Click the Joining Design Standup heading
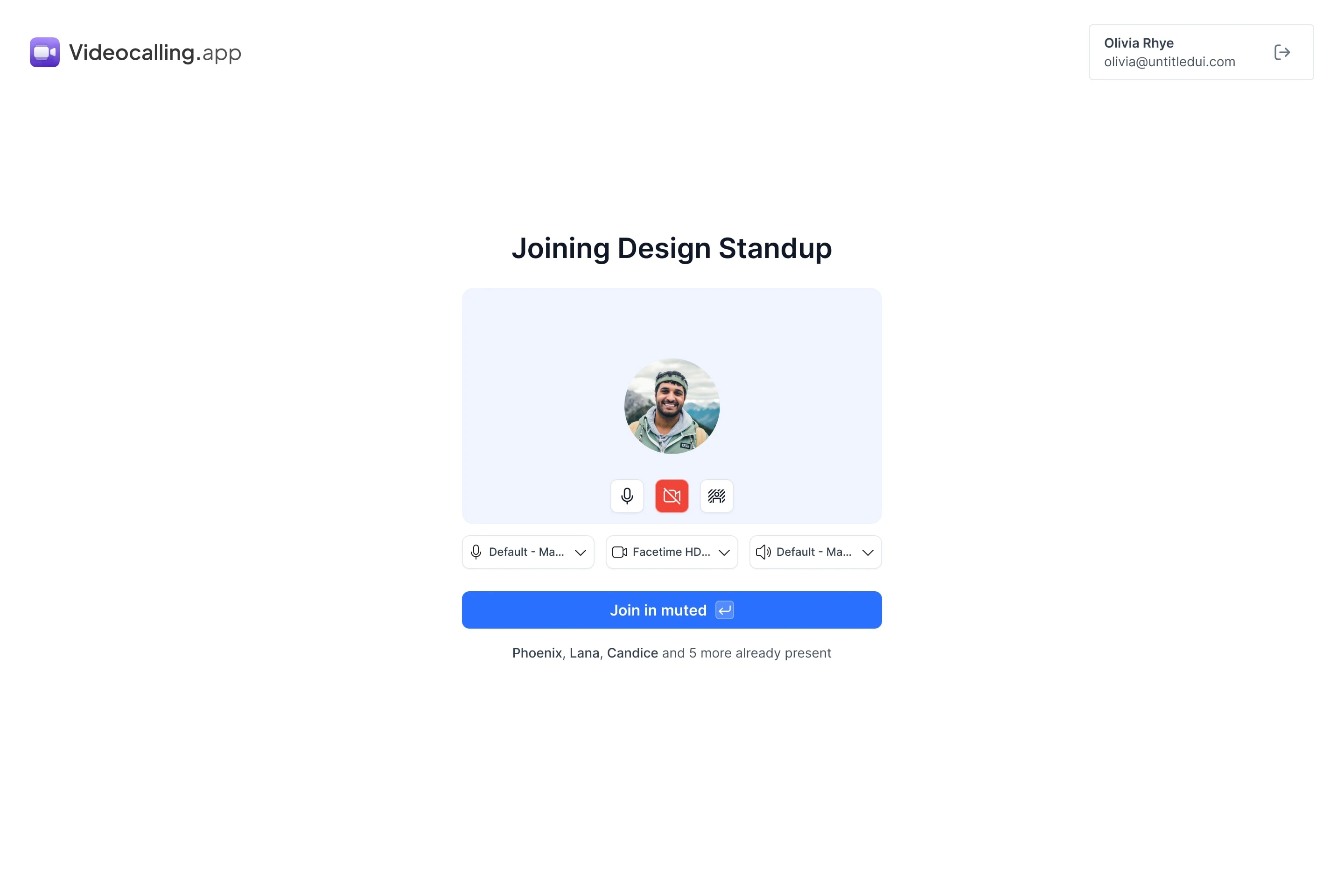 (x=672, y=248)
